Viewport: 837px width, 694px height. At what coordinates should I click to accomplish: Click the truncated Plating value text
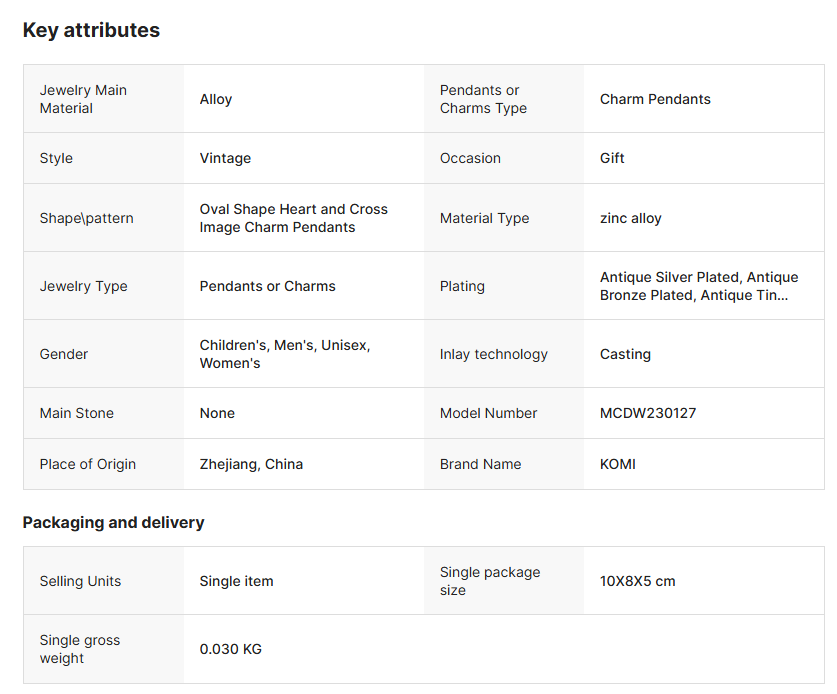[699, 286]
